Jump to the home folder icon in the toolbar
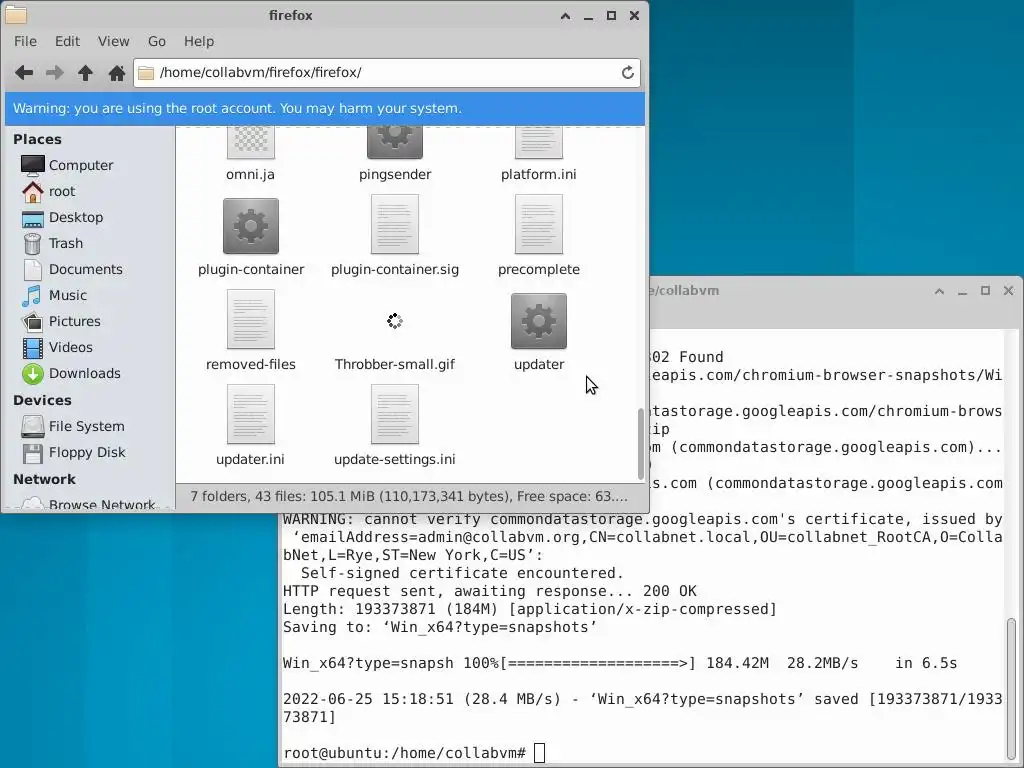 click(116, 72)
